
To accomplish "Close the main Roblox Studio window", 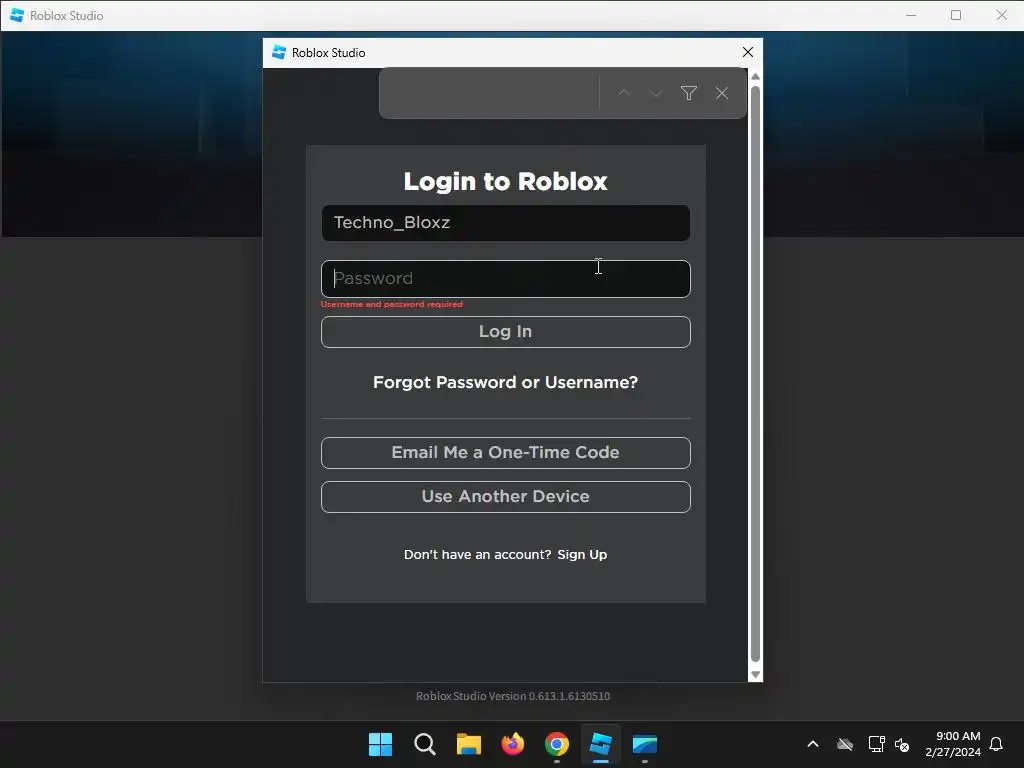I will 1001,15.
